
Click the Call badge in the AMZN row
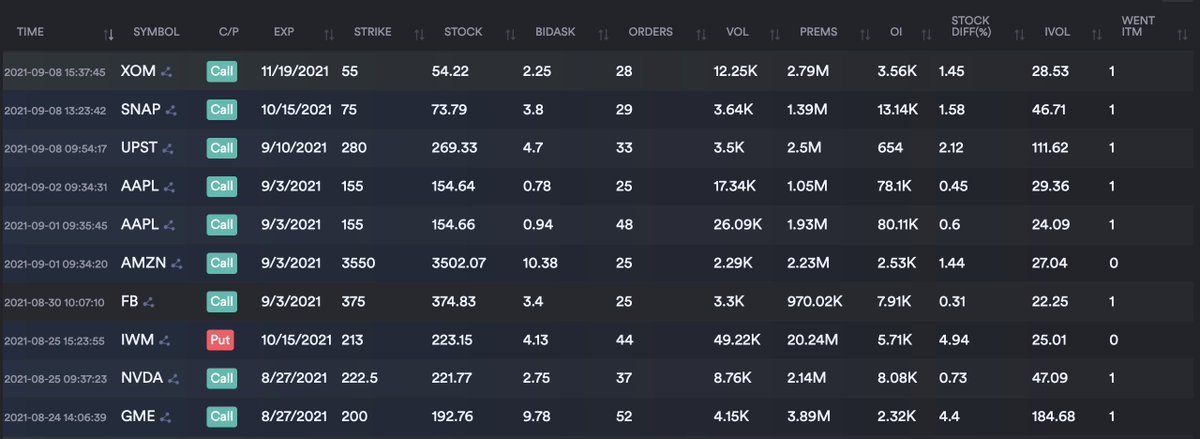[220, 263]
